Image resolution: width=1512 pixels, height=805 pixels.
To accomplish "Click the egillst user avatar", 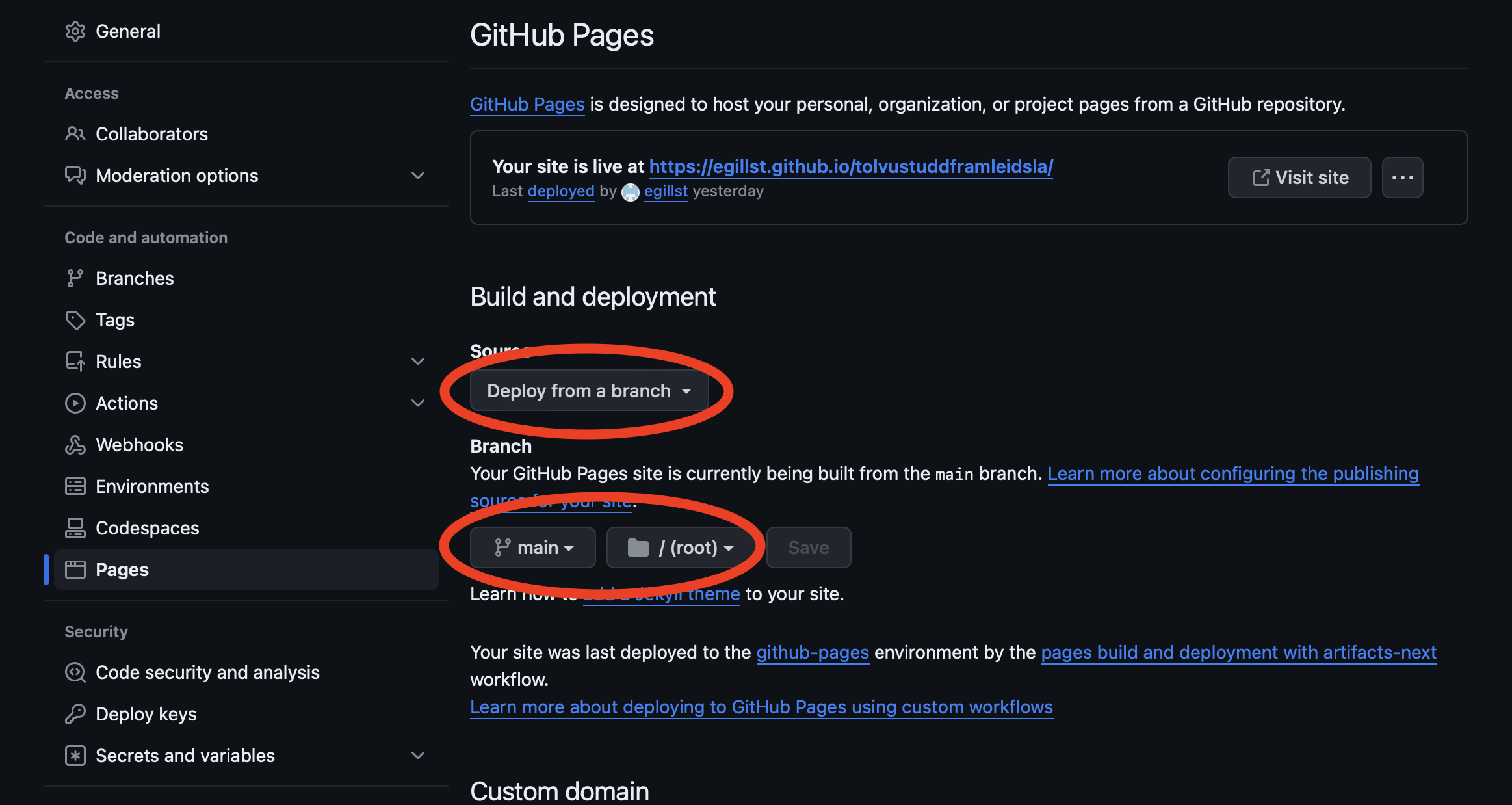I will pyautogui.click(x=631, y=192).
